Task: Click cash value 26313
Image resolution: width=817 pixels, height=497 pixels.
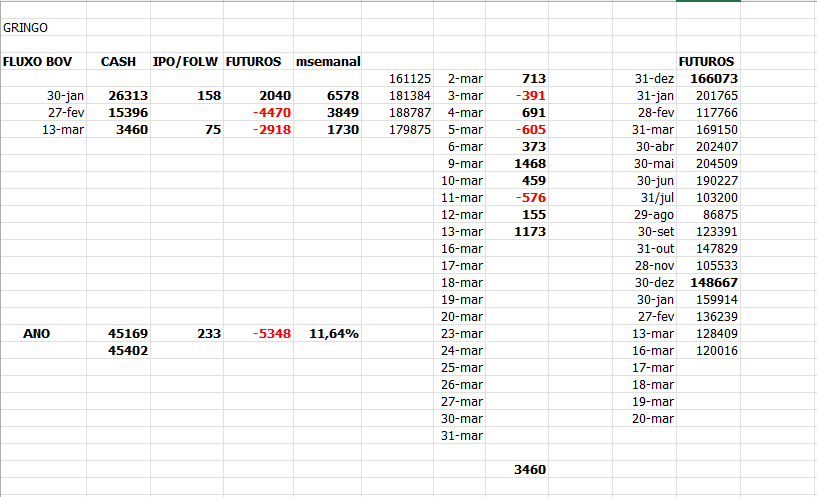Action: 118,96
